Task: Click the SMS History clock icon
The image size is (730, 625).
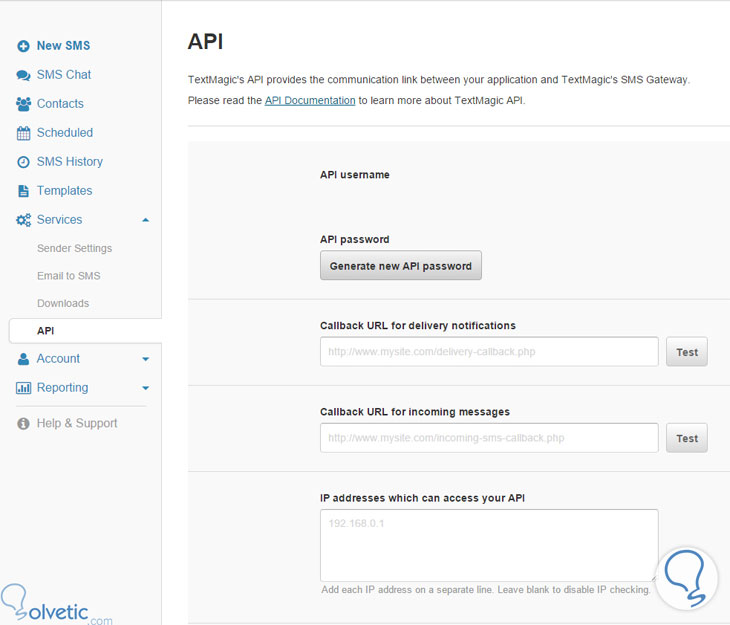Action: tap(23, 162)
